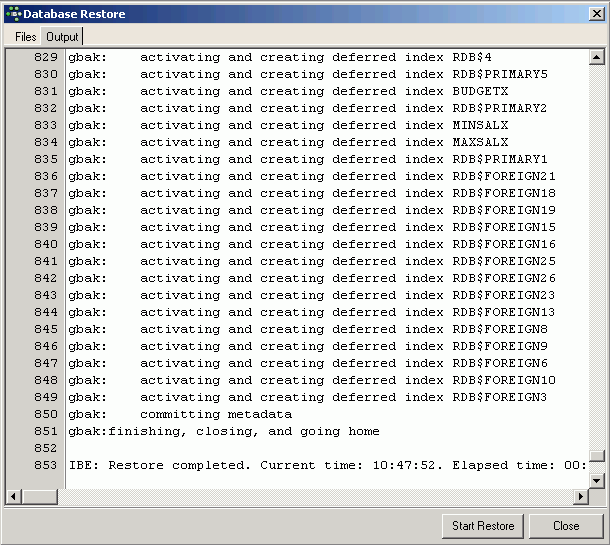
Task: Select the RDB$FOREIGN13 index line
Action: pos(312,312)
